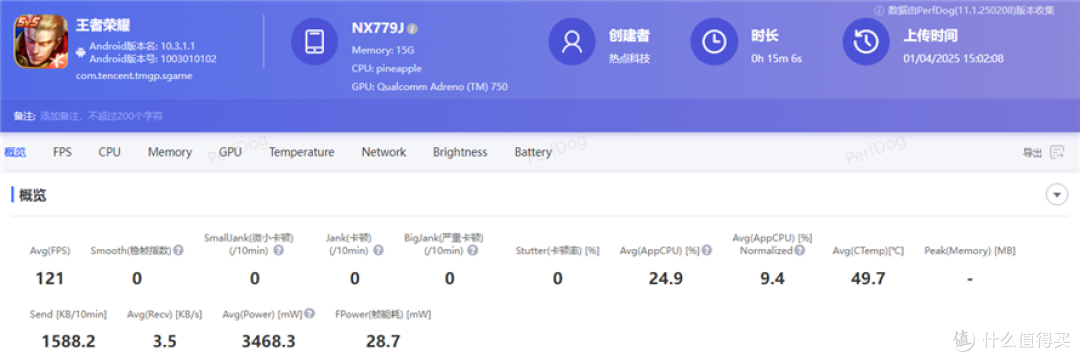
Task: Click help icon next to Avg(Power) [mW]
Action: tap(310, 314)
